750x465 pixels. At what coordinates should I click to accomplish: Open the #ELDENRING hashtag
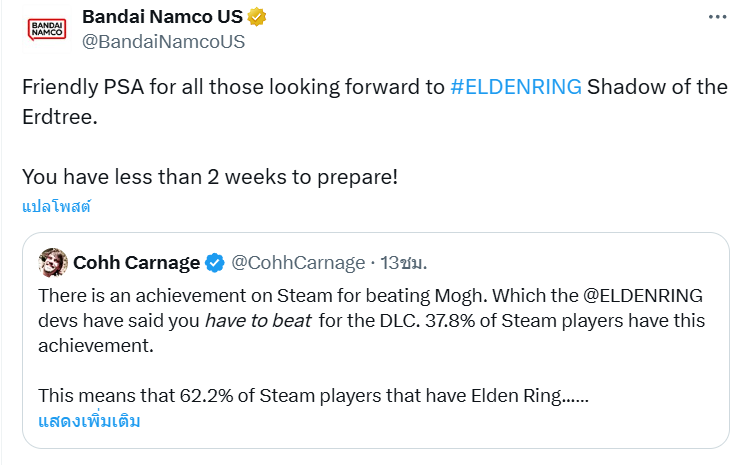tap(516, 86)
